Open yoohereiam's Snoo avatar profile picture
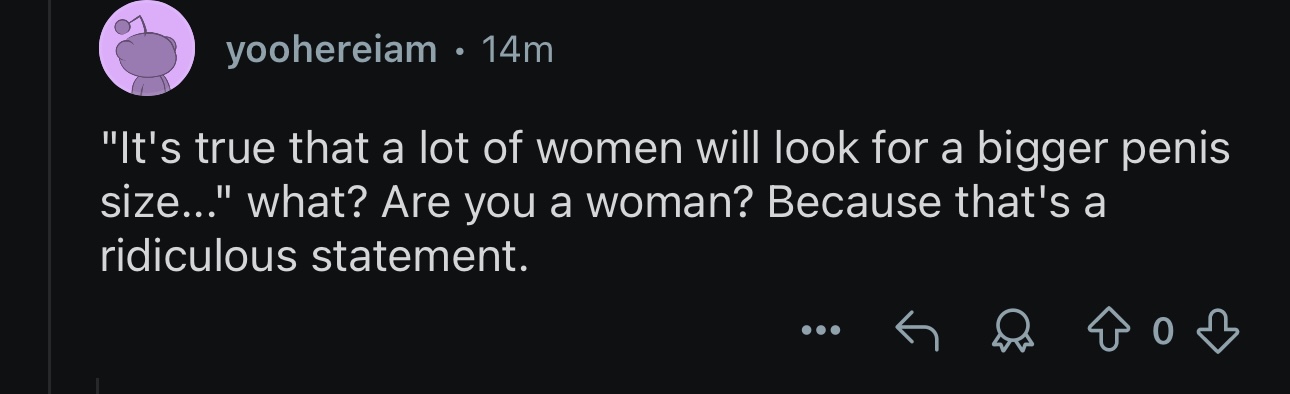 tap(145, 49)
